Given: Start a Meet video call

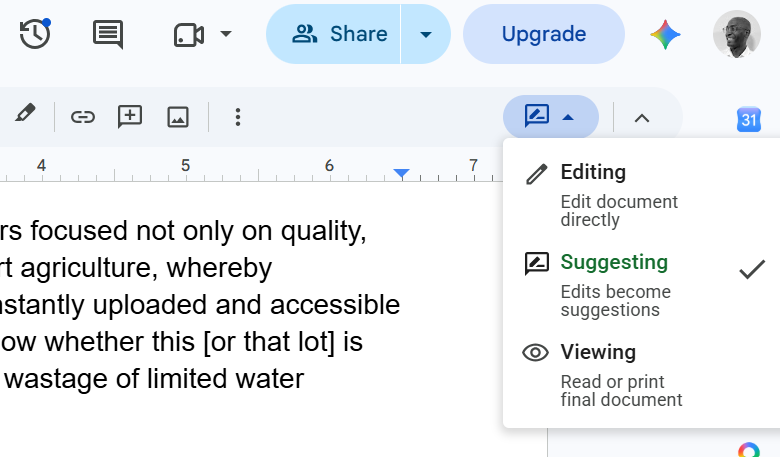Looking at the screenshot, I should point(189,35).
